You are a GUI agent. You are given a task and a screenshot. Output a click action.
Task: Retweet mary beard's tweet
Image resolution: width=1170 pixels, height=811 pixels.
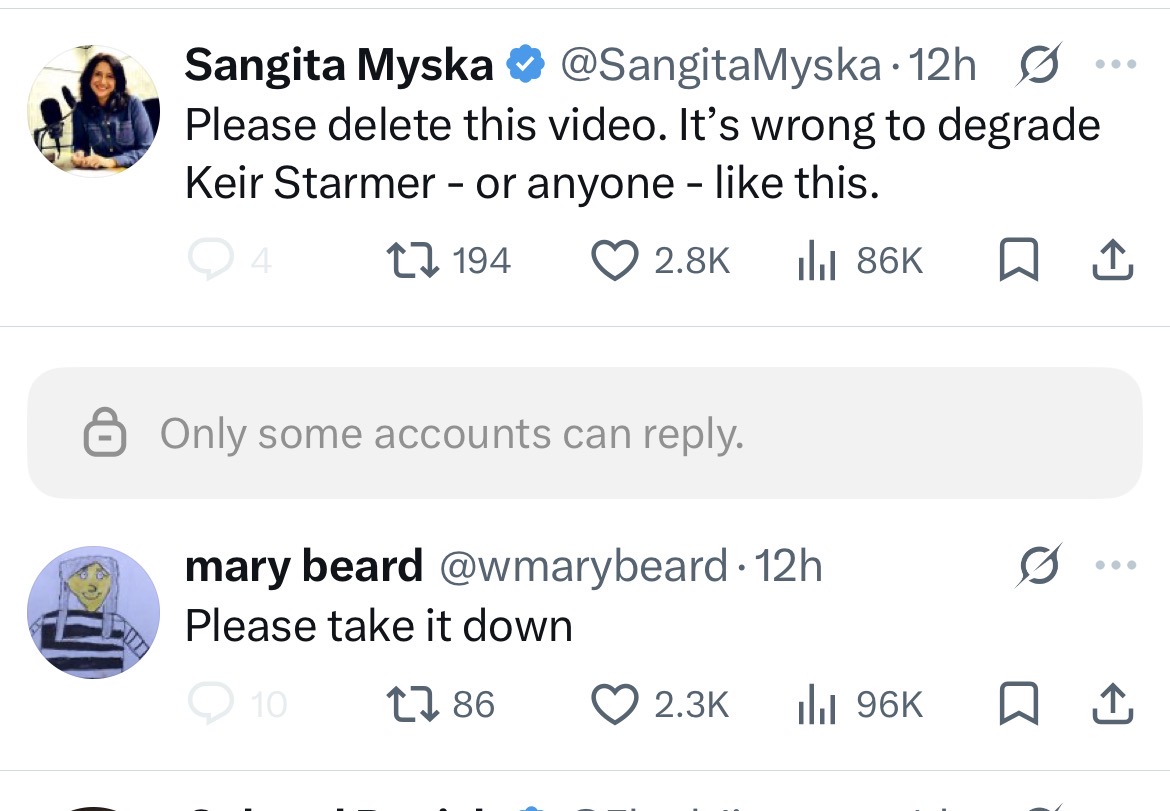tap(411, 705)
